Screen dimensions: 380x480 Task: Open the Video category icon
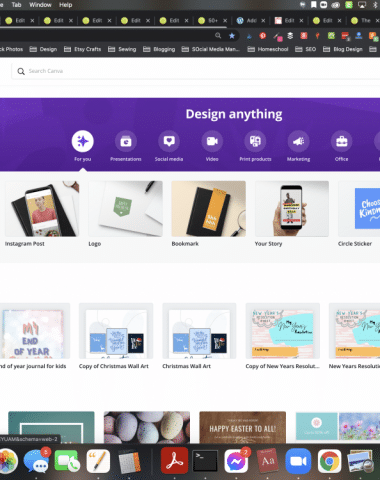pyautogui.click(x=212, y=141)
